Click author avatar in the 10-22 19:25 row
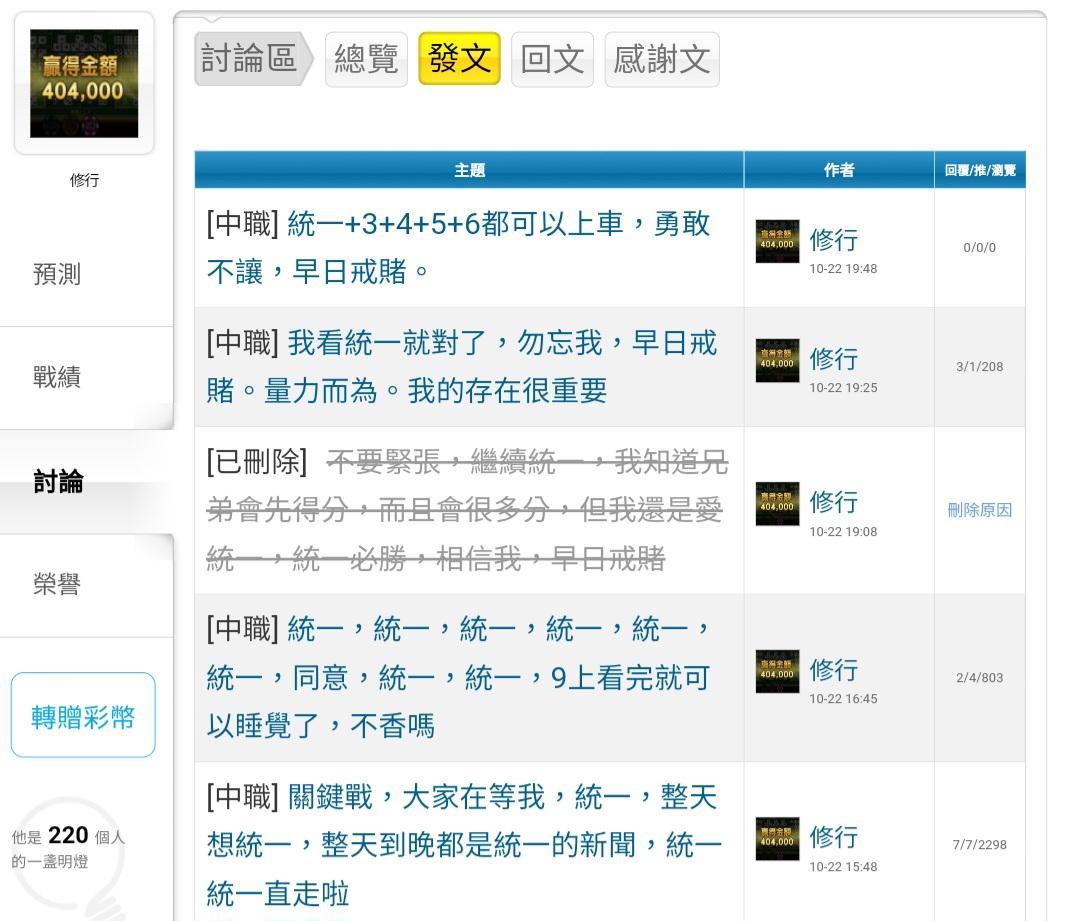The width and height of the screenshot is (1080, 921). click(x=778, y=360)
